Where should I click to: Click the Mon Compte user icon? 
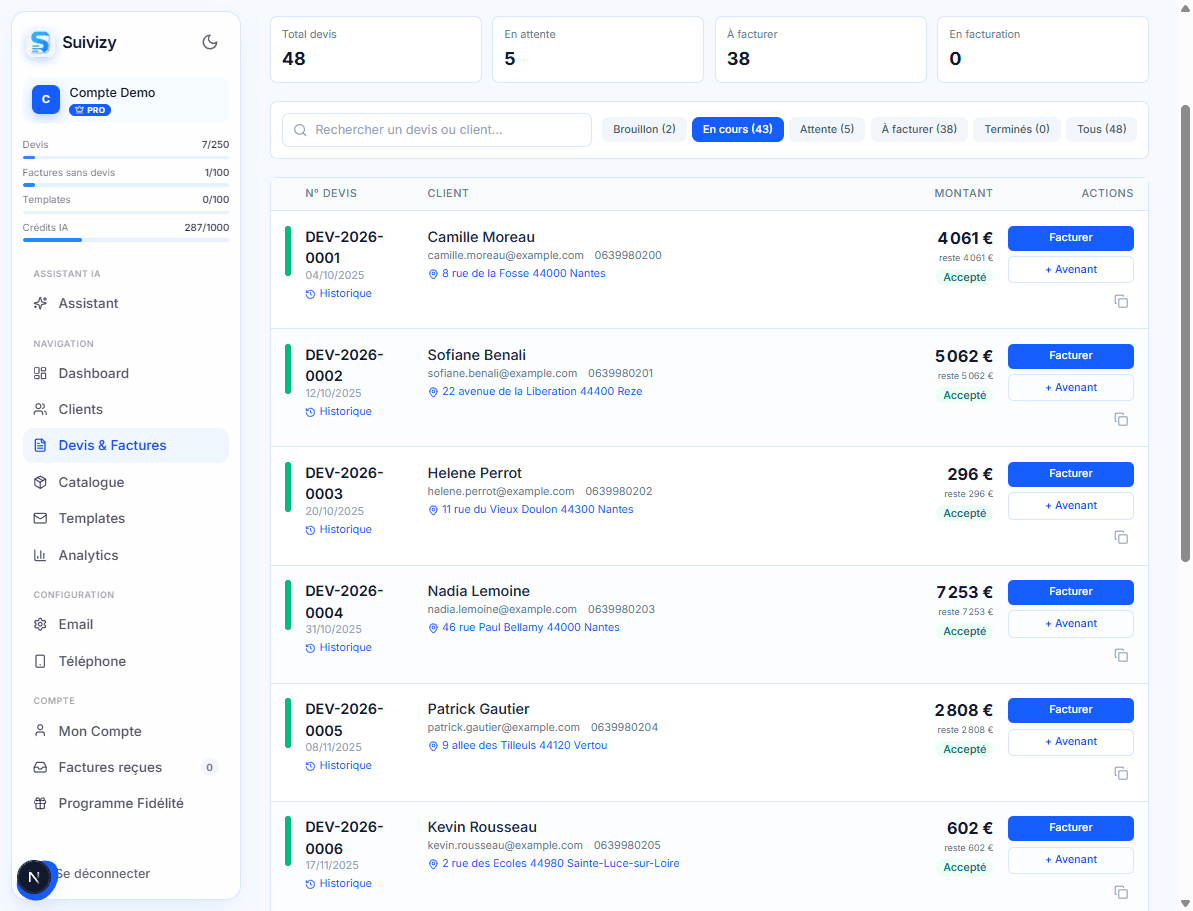coord(40,731)
